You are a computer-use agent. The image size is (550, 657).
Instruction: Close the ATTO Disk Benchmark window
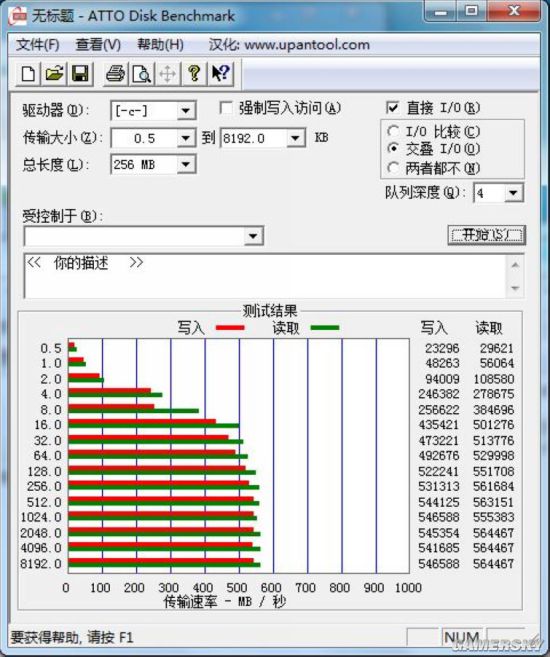[514, 11]
